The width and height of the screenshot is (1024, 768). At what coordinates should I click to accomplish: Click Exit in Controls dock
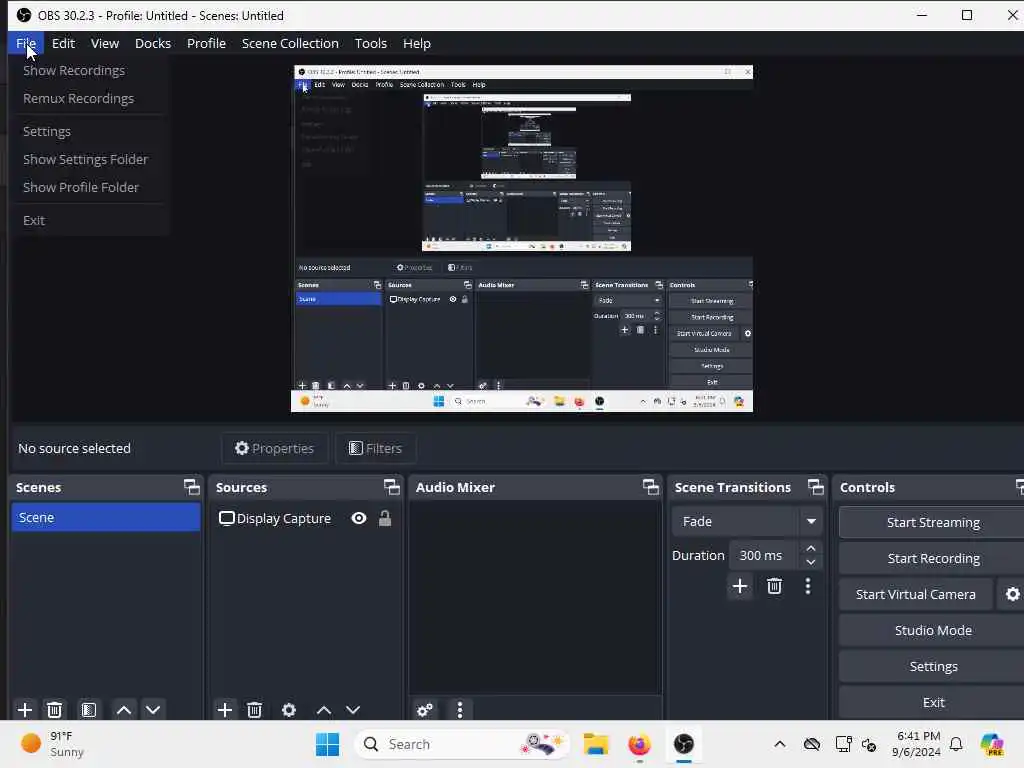pyautogui.click(x=933, y=702)
